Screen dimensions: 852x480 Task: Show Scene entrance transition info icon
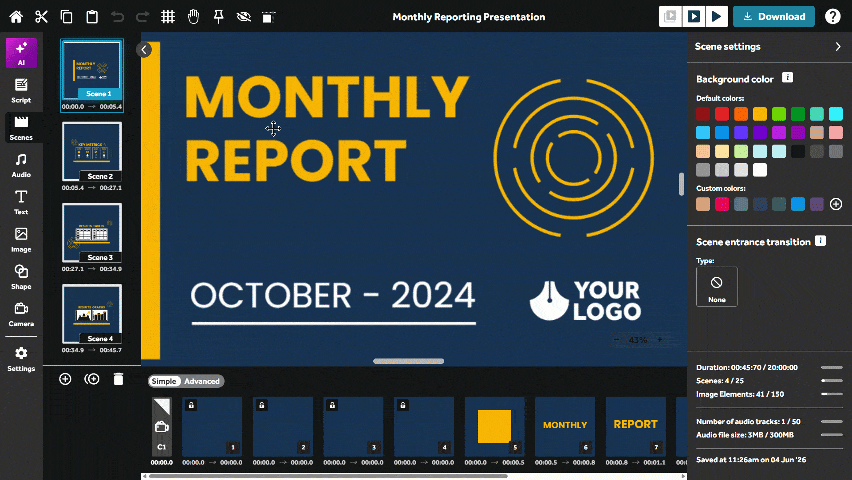(x=820, y=241)
